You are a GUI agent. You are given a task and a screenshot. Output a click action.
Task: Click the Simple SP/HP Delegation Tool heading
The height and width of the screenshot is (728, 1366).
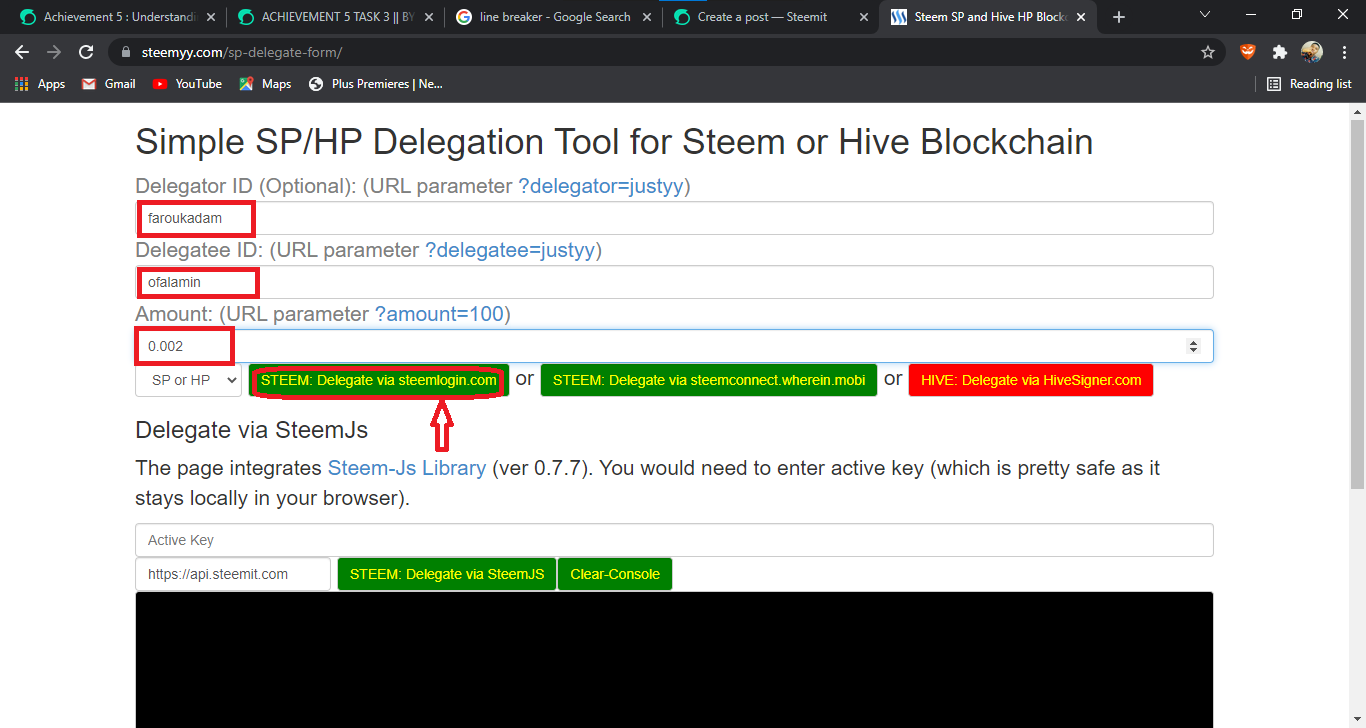614,142
